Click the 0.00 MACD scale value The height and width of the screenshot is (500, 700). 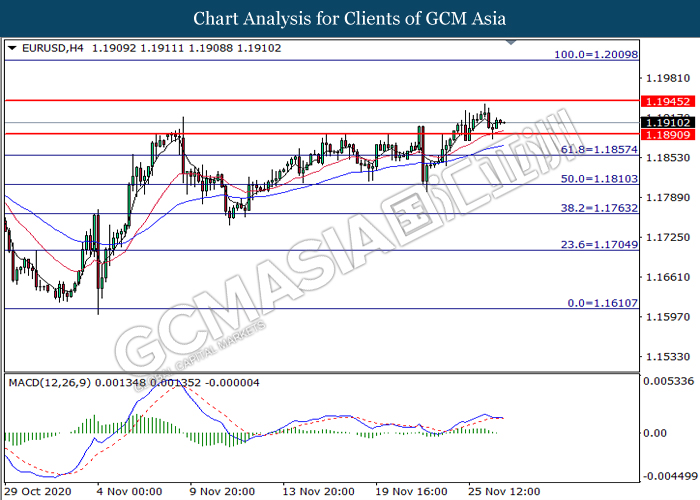click(655, 433)
